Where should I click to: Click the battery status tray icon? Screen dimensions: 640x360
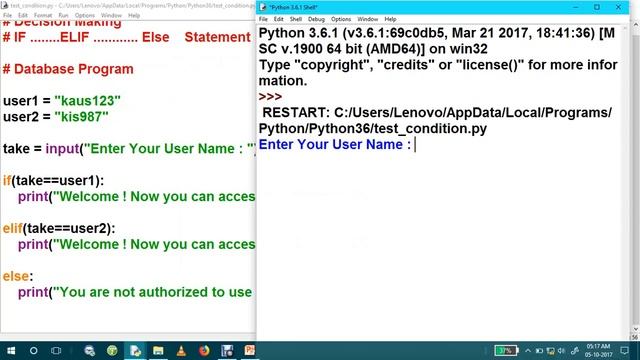[539, 351]
